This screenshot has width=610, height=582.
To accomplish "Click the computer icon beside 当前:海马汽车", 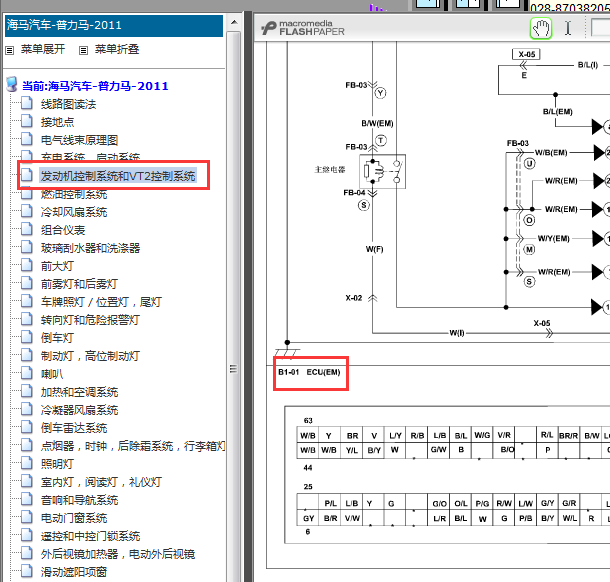I will pos(12,84).
